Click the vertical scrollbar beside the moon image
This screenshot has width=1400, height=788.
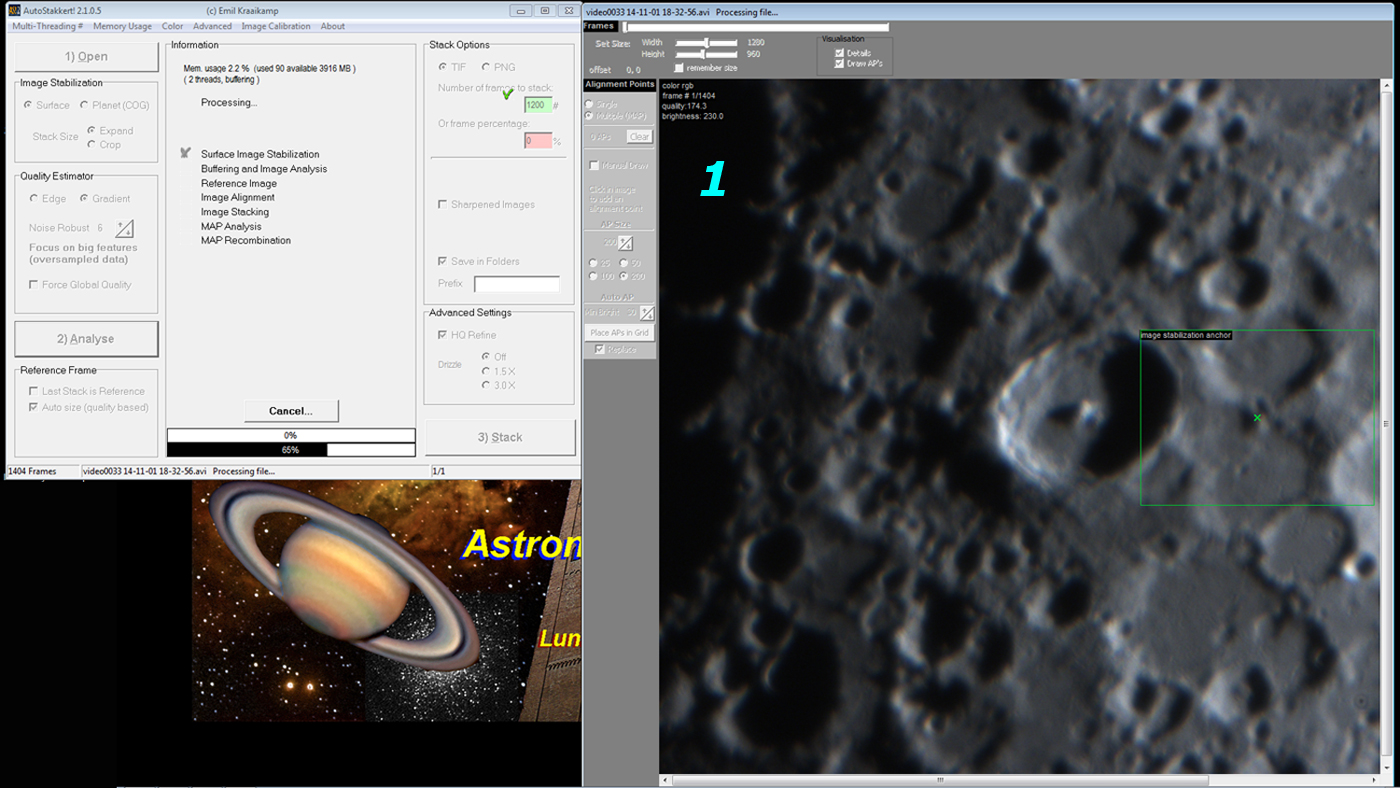[1385, 425]
